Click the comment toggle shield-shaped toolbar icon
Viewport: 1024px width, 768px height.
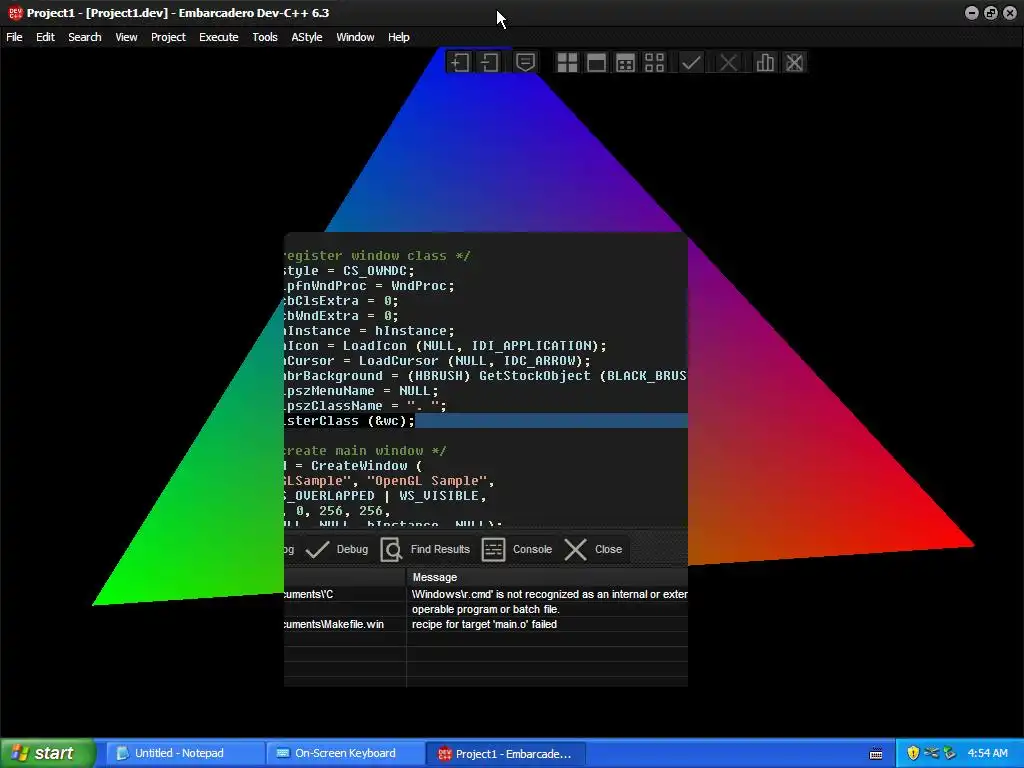(525, 63)
